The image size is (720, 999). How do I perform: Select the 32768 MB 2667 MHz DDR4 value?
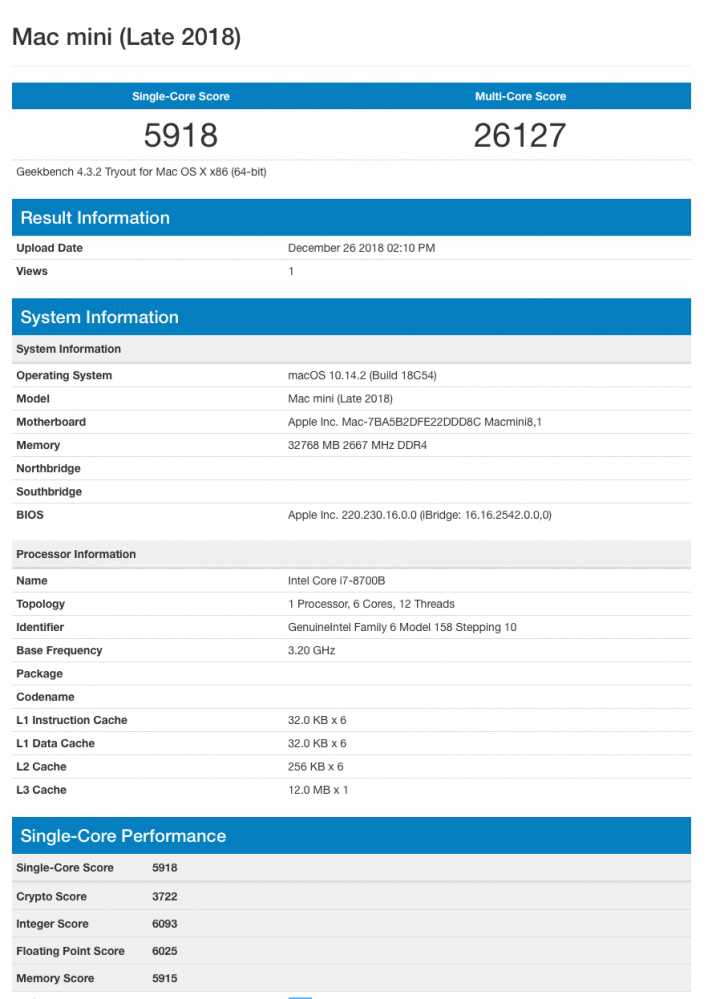(x=357, y=445)
